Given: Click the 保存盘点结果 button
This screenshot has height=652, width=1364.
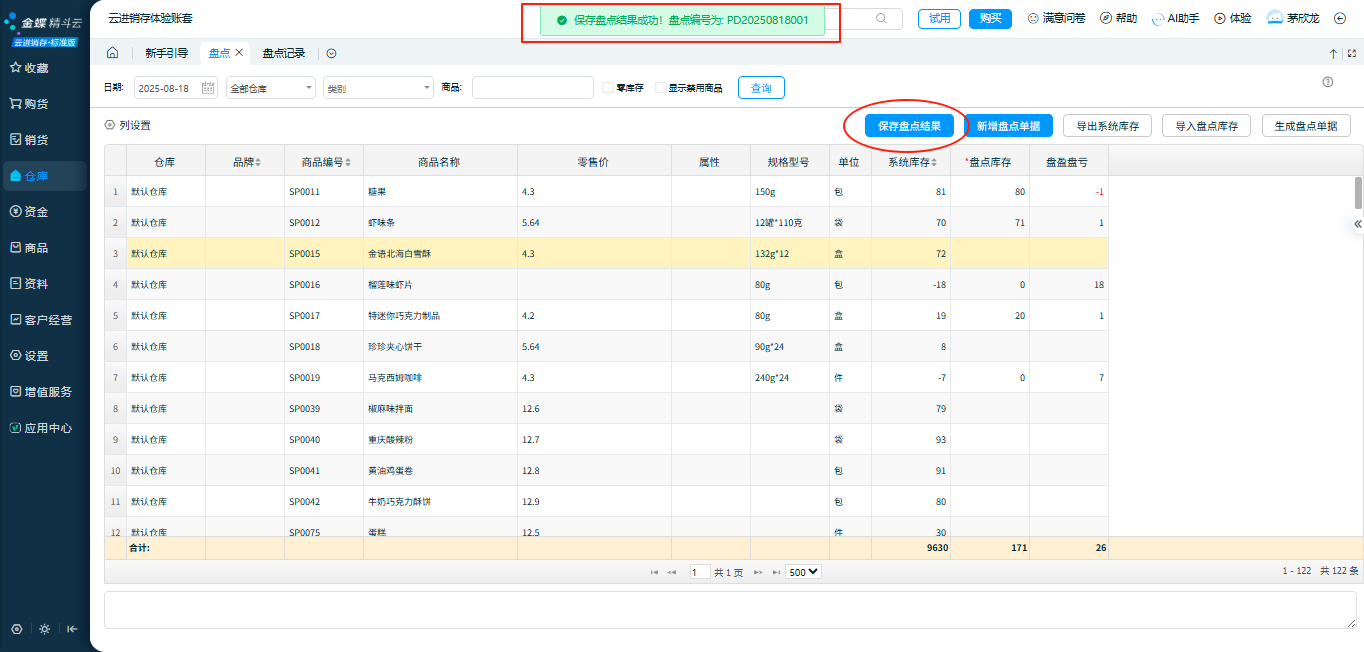Looking at the screenshot, I should pyautogui.click(x=909, y=126).
